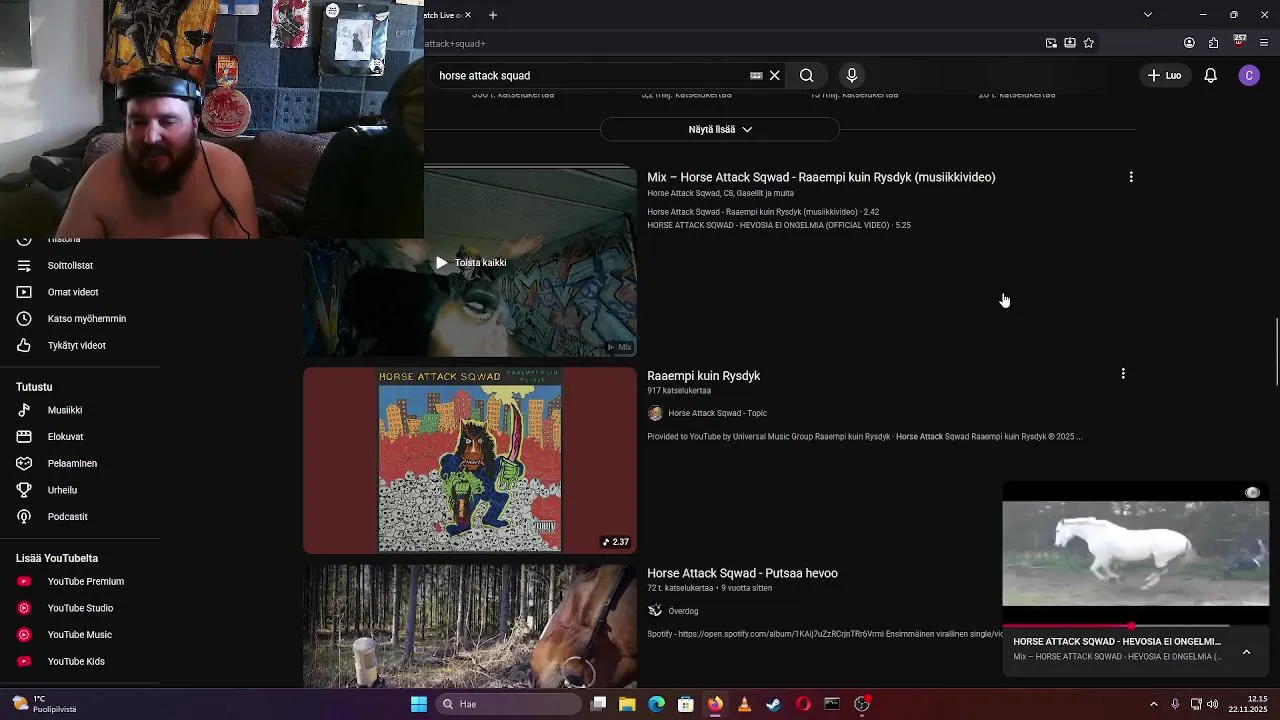Viewport: 1280px width, 720px height.
Task: Visit the Horse Attack Sqwad - Topic channel
Action: (x=717, y=413)
